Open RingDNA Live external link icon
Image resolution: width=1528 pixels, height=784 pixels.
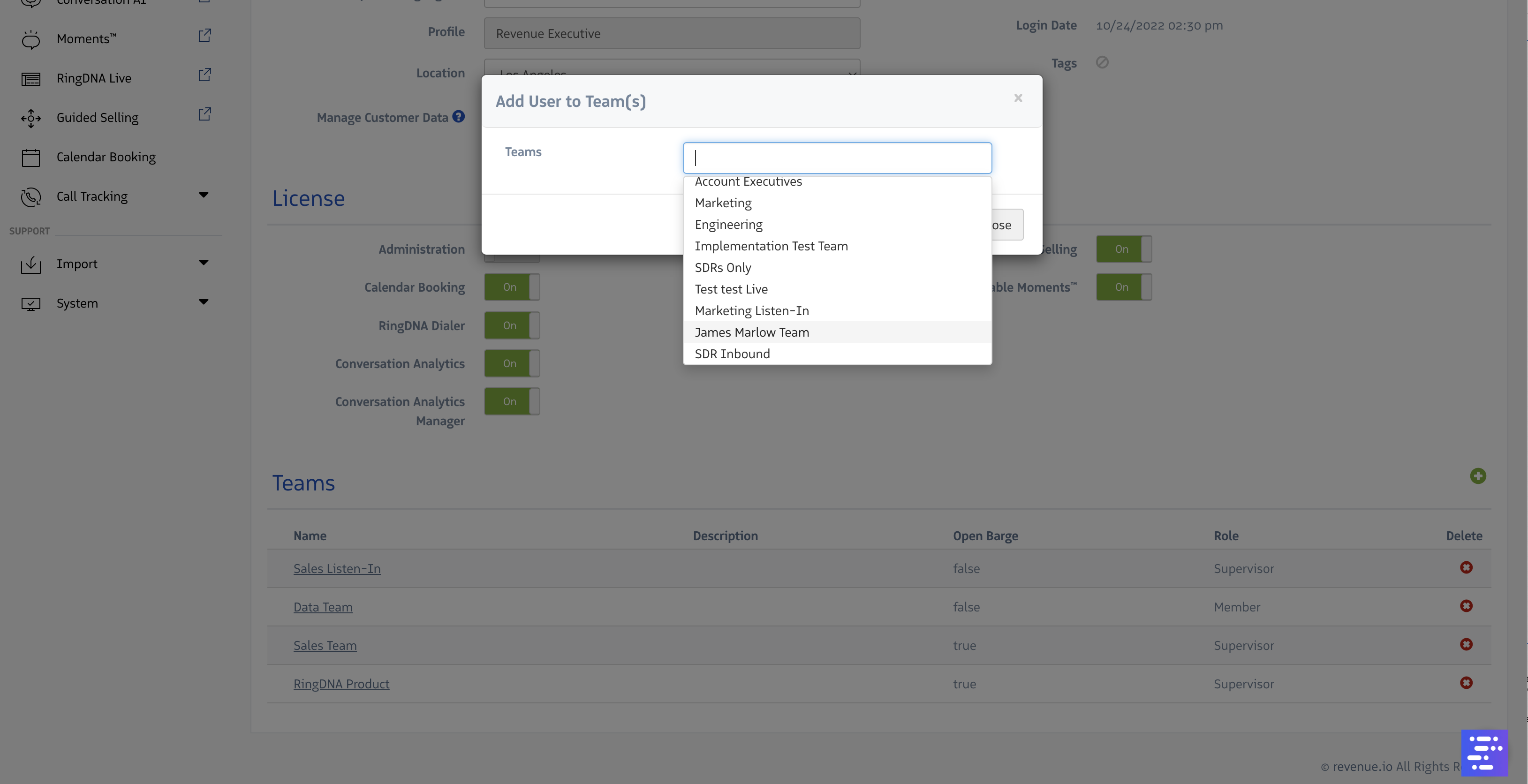click(x=204, y=75)
